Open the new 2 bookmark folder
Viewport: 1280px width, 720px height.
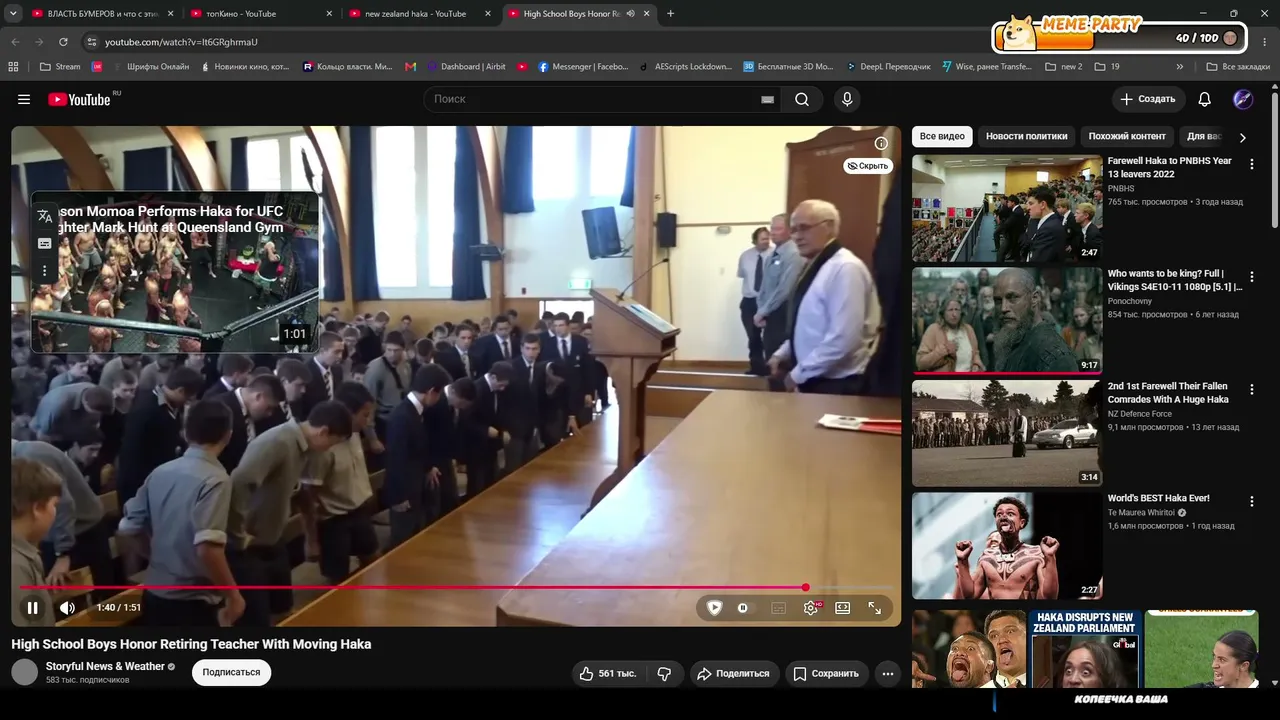1063,67
